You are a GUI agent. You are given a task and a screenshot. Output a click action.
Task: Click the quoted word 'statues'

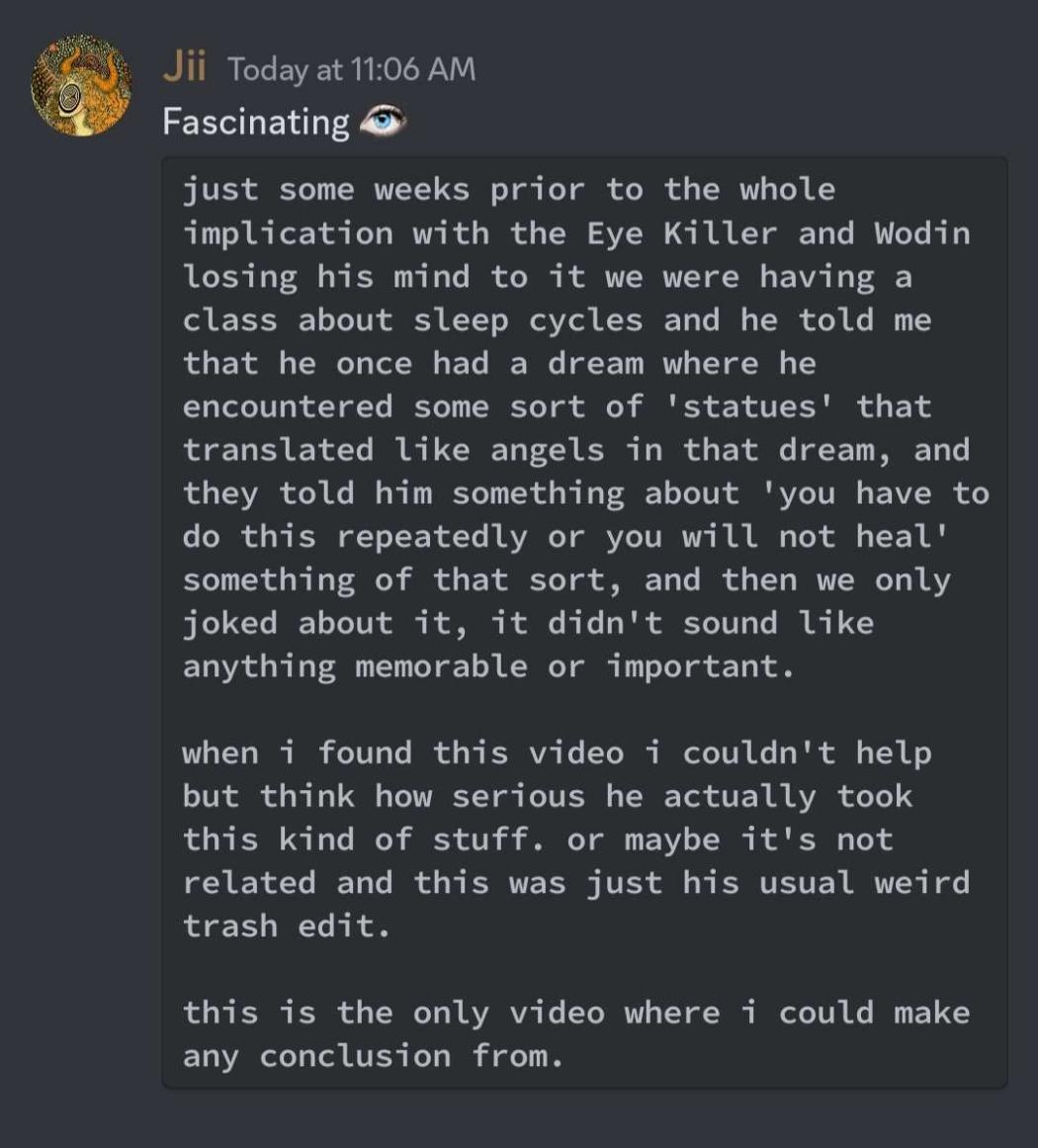click(x=749, y=406)
